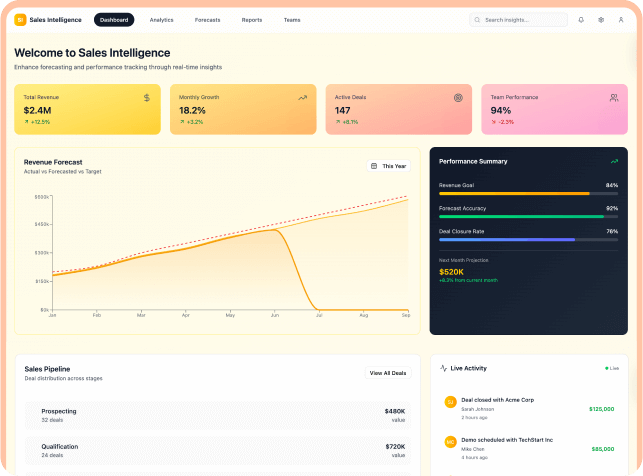Open the Forecasts tab

[208, 19]
